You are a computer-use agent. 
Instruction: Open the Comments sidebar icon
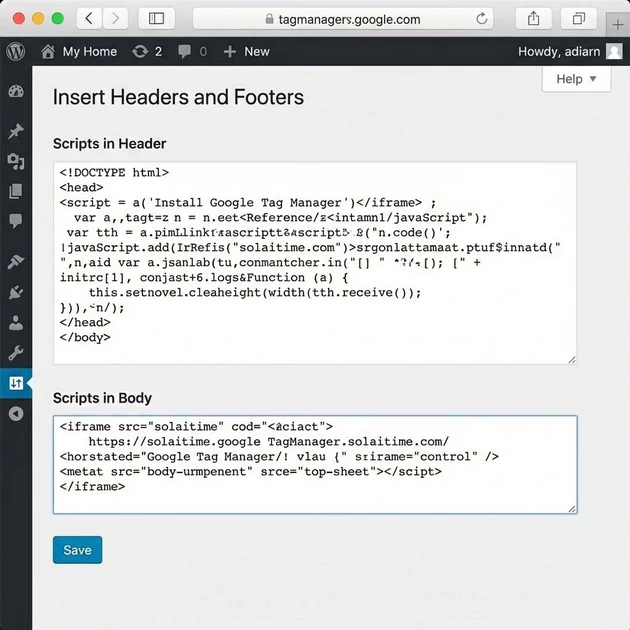[16, 221]
